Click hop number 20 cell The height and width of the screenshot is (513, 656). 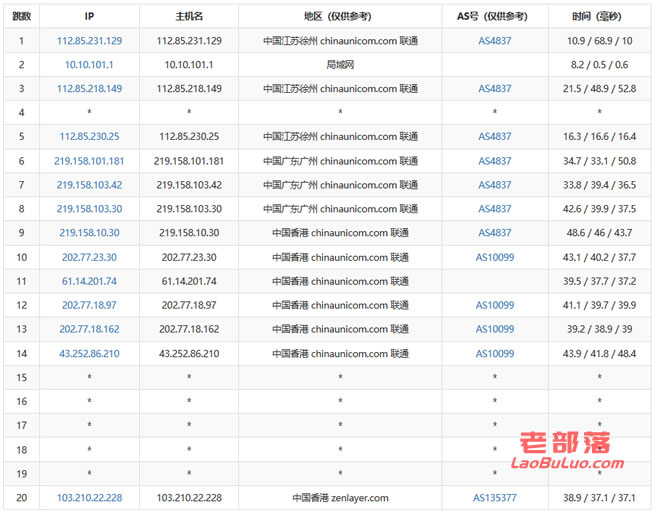coord(21,498)
